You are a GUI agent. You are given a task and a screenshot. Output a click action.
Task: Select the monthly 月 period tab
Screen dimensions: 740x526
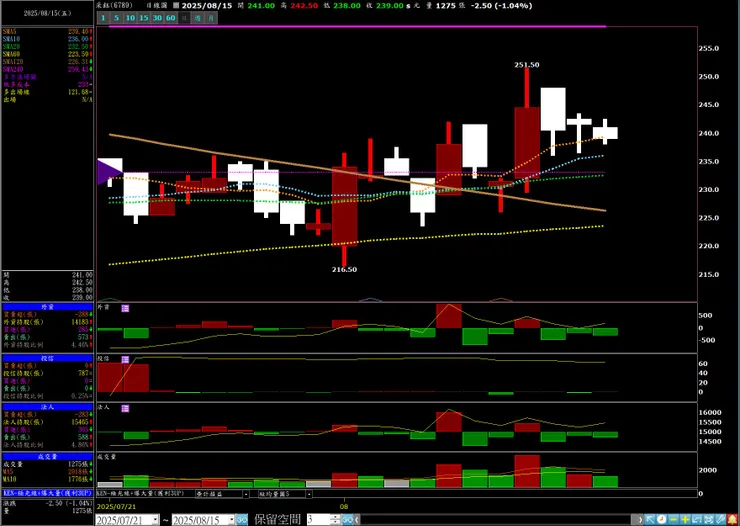tap(212, 18)
